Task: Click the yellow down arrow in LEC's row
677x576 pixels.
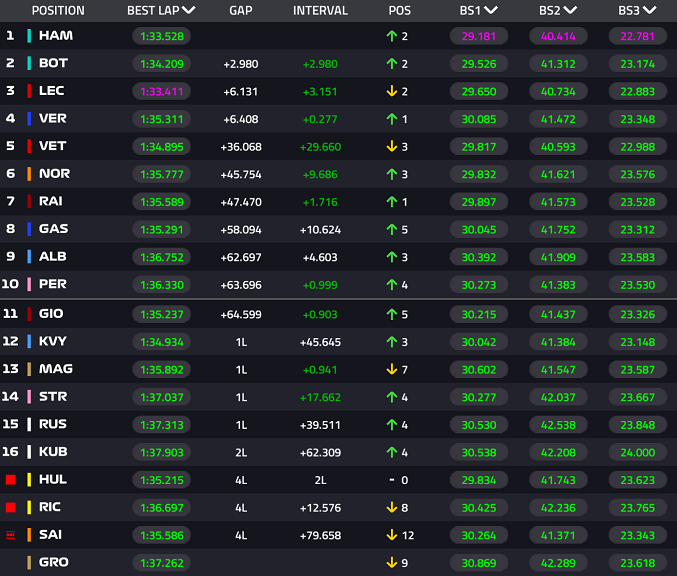Action: click(x=392, y=91)
